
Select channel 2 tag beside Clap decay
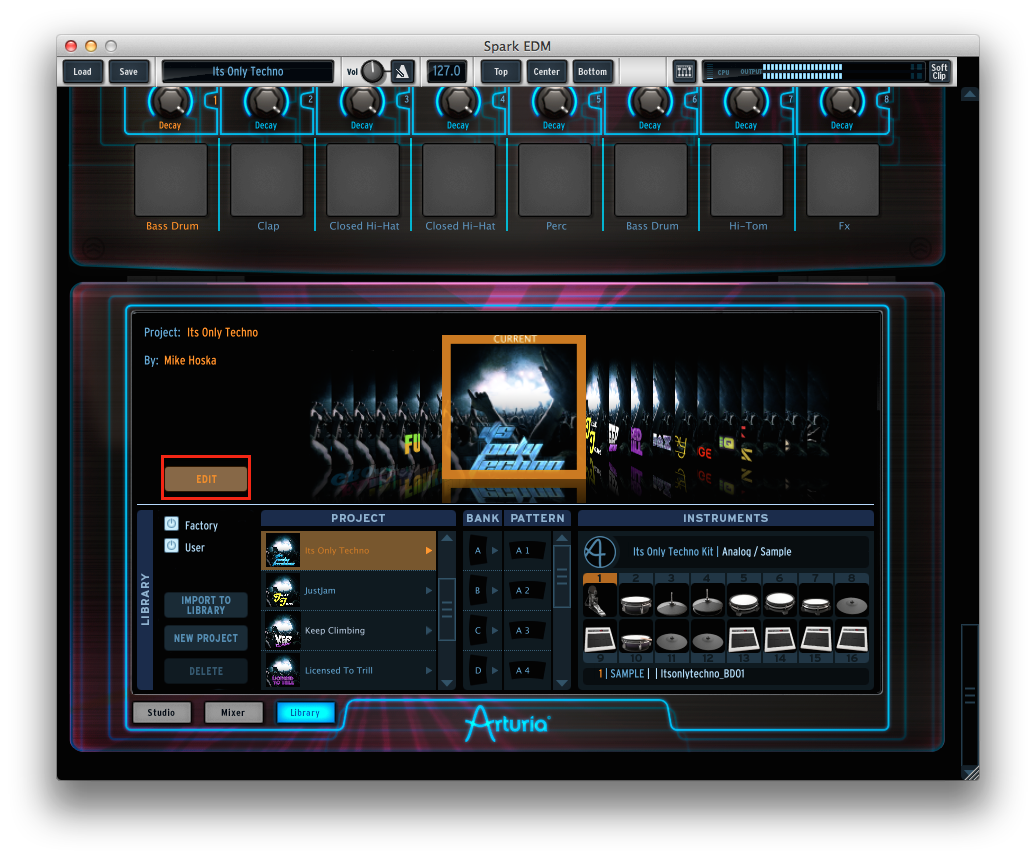(310, 100)
